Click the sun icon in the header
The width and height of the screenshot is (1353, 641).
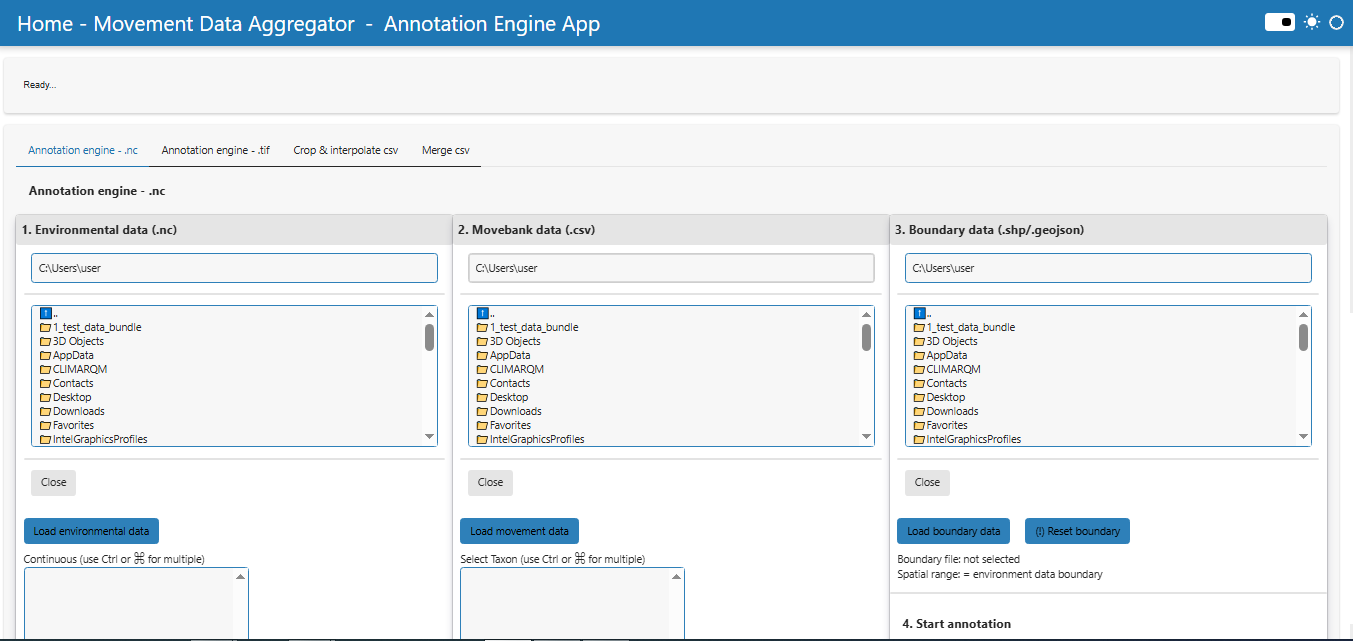pos(1312,22)
